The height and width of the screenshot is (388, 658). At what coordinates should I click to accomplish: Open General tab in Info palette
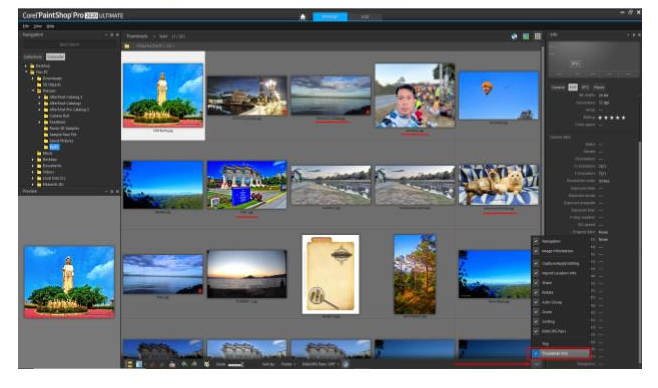click(558, 87)
